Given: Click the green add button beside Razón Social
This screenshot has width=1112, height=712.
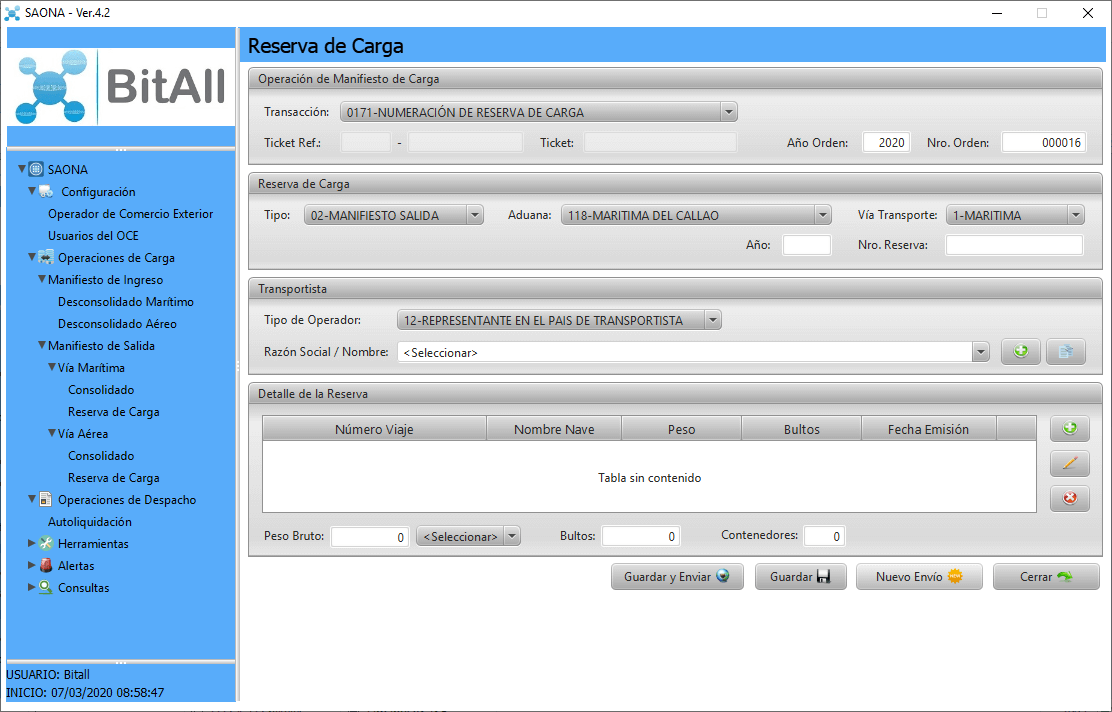Looking at the screenshot, I should [1020, 352].
